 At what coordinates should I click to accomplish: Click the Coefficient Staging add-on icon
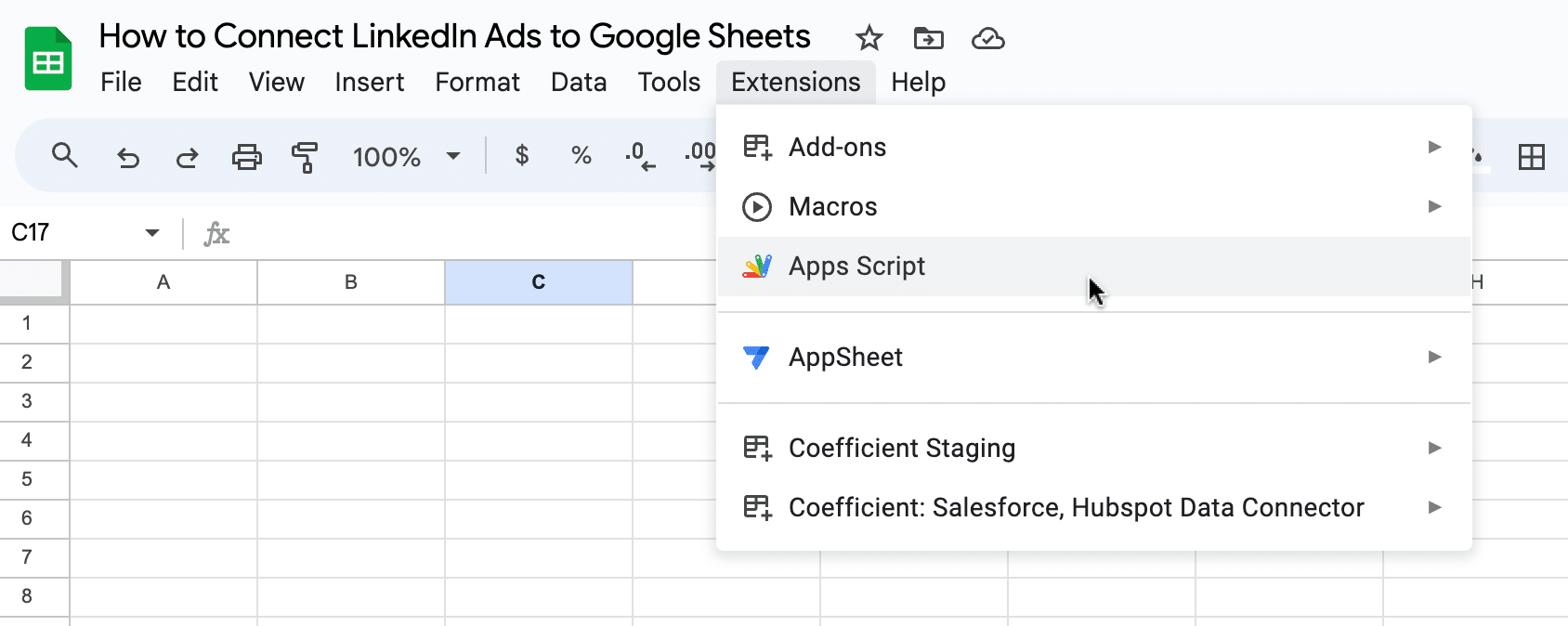tap(758, 448)
